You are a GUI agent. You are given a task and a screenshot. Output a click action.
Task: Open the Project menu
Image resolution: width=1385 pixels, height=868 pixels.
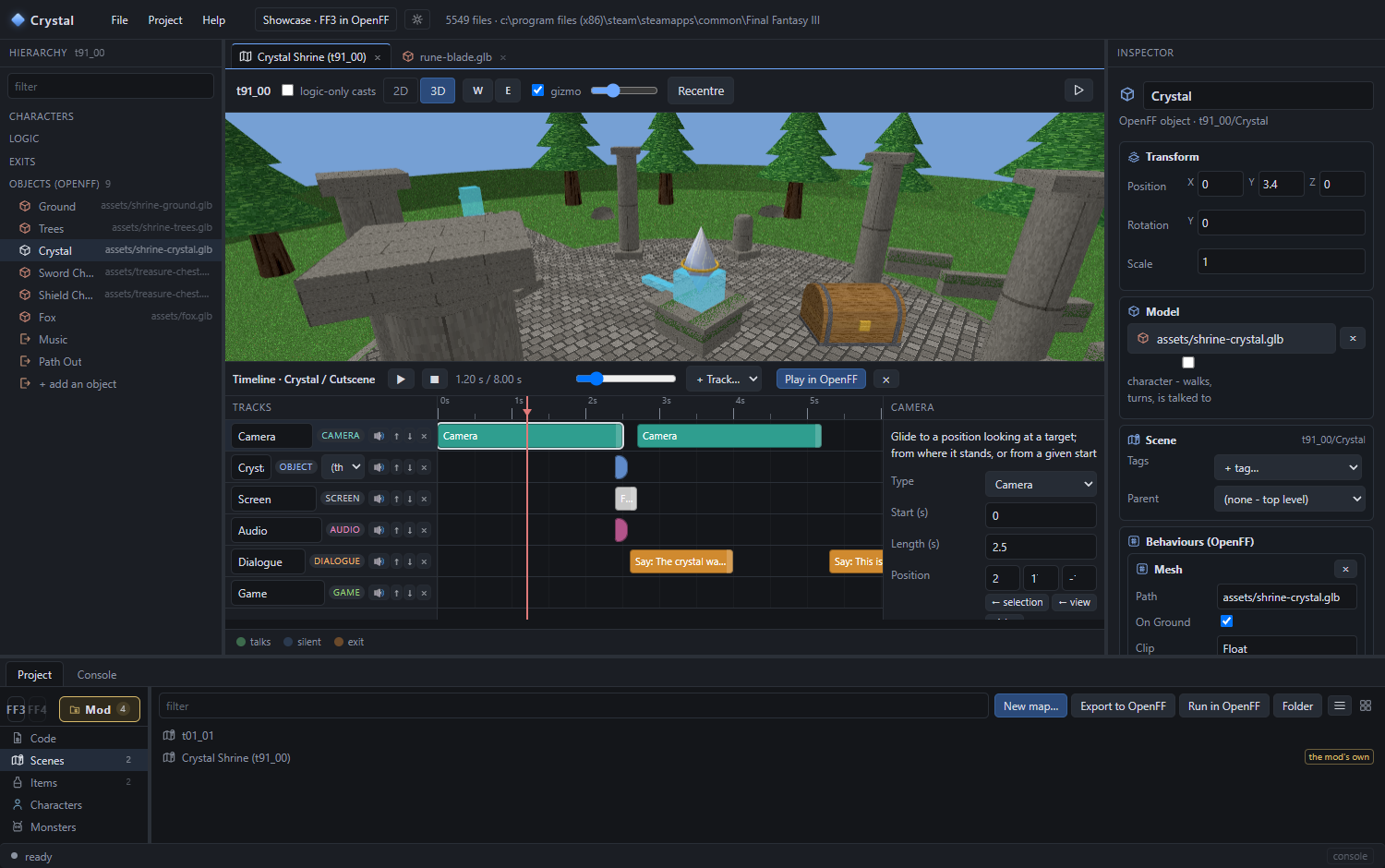coord(165,20)
